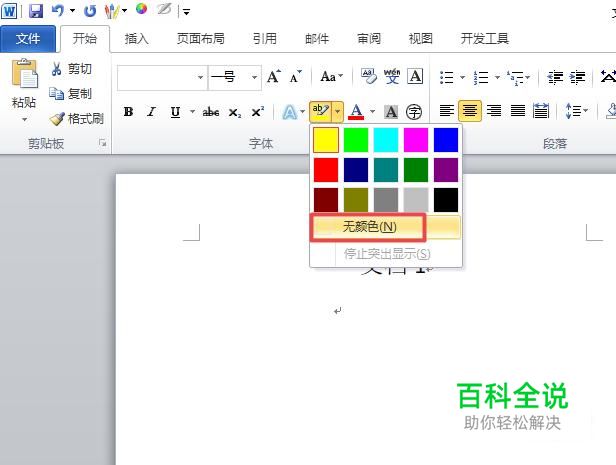Open the Numbering list dropdown arrow
Image resolution: width=616 pixels, height=465 pixels.
tap(497, 77)
